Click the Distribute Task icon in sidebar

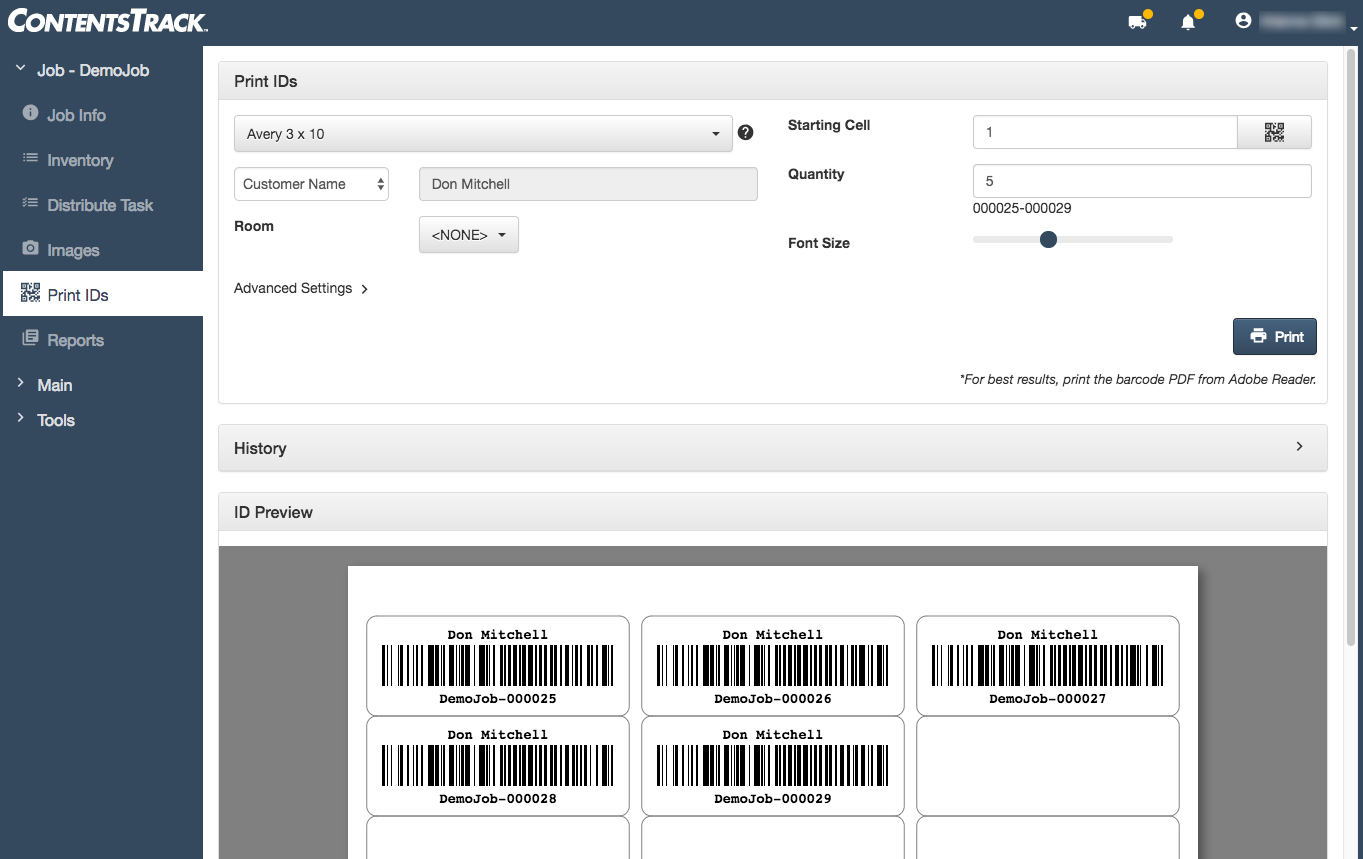pyautogui.click(x=30, y=204)
